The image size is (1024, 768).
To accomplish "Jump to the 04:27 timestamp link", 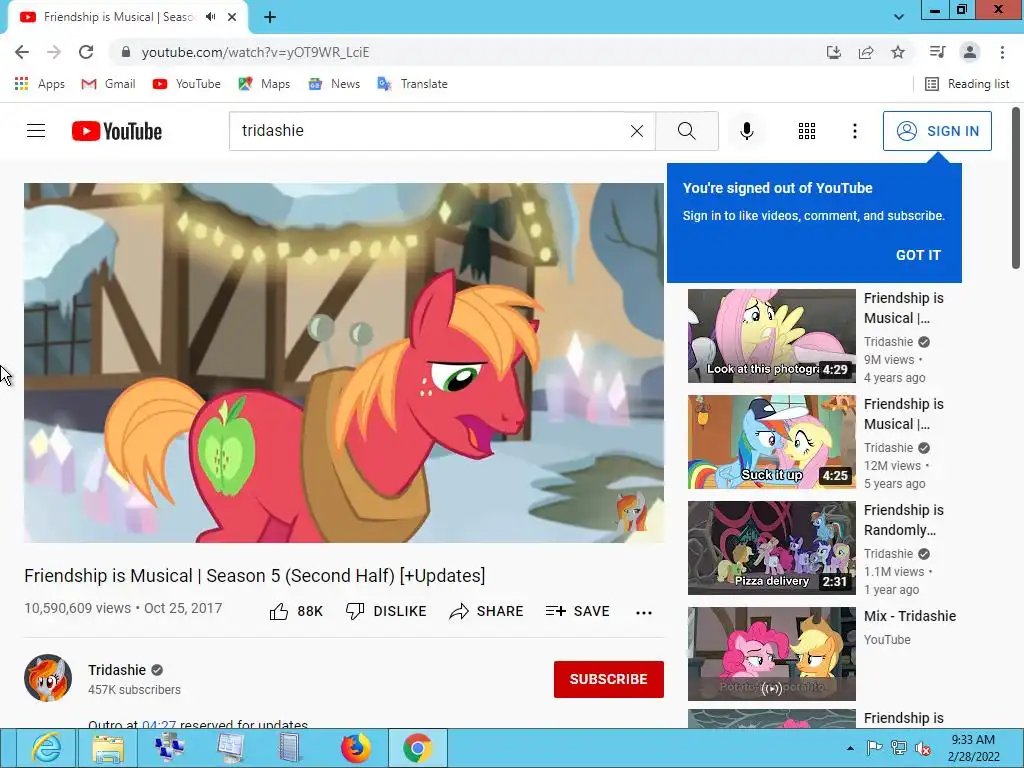I will pos(159,724).
